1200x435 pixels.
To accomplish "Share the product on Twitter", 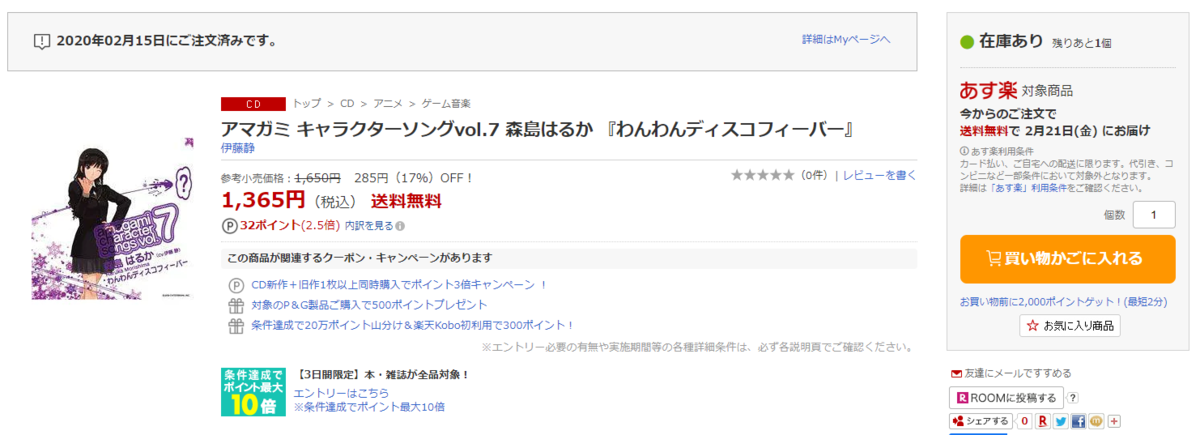I will pyautogui.click(x=1061, y=421).
